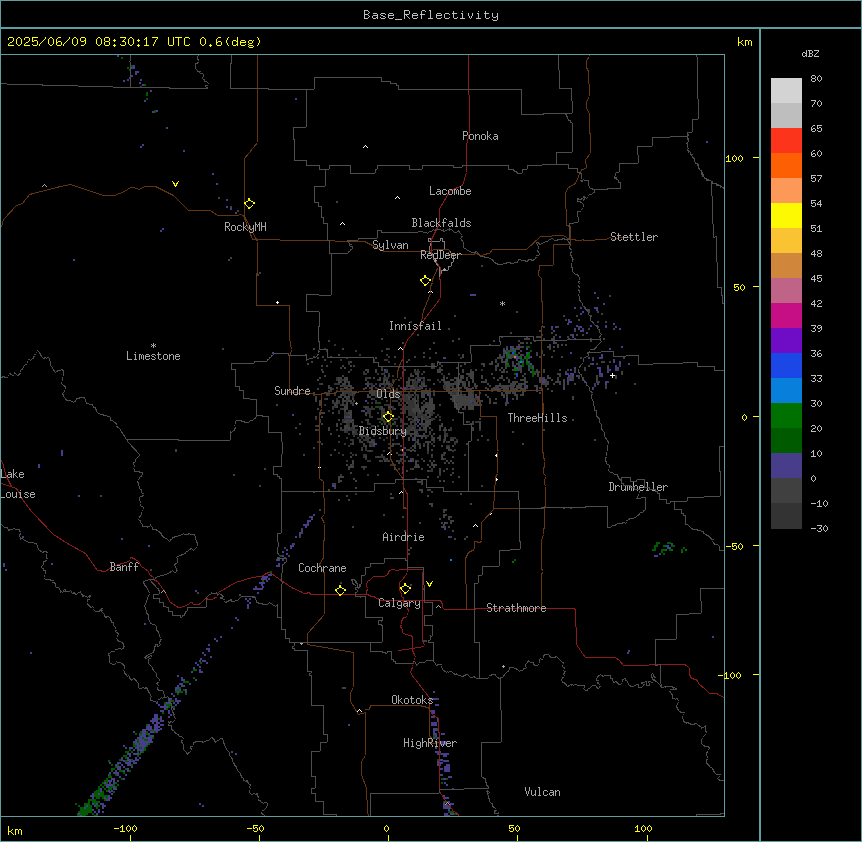Screen dimensions: 862x842
Task: Click the Okotoks label
Action: (412, 700)
